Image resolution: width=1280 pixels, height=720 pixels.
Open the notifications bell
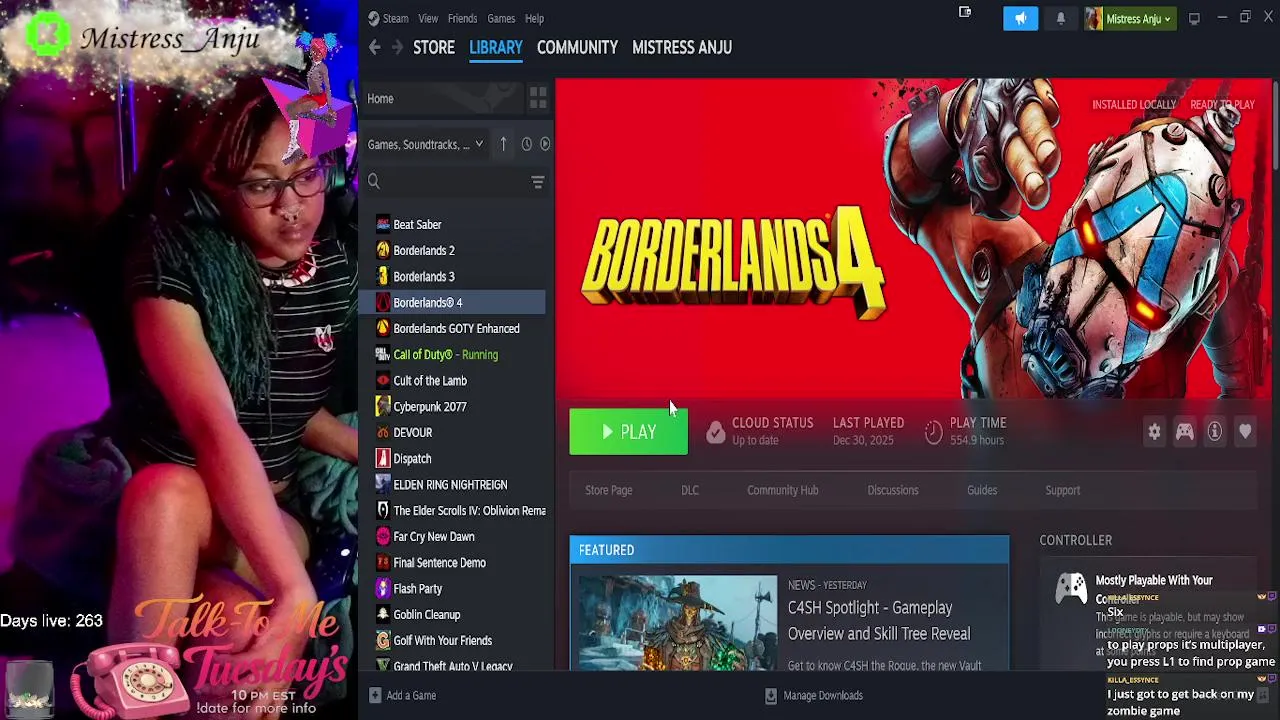(x=1060, y=18)
